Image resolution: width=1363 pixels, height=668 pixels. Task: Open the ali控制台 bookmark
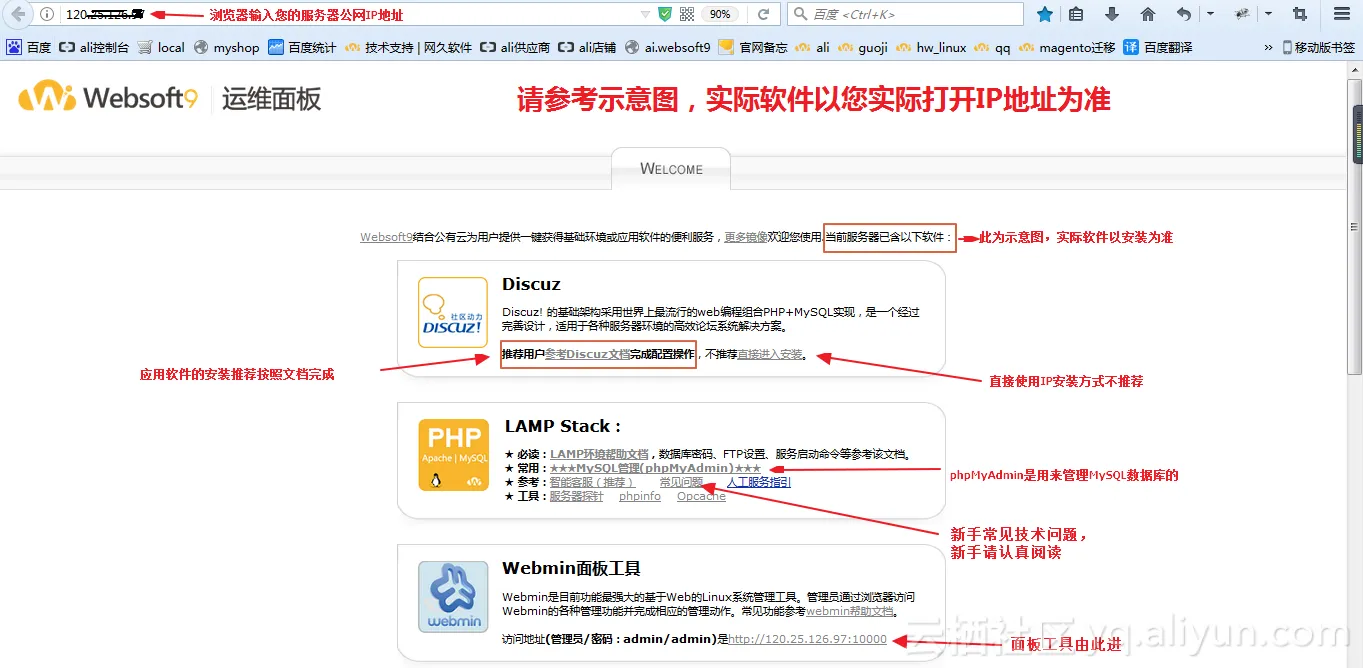[x=94, y=47]
